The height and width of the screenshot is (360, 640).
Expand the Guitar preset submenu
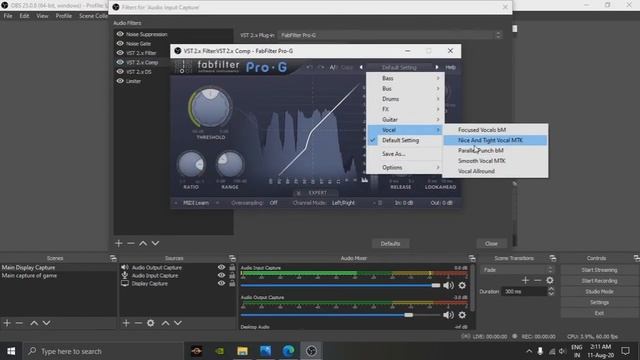405,120
